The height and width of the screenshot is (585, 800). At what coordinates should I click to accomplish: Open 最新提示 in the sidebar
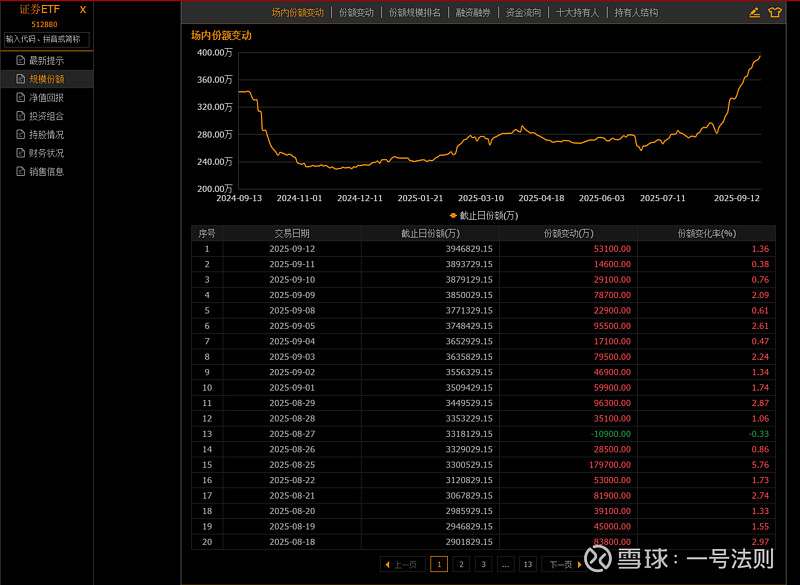click(46, 60)
